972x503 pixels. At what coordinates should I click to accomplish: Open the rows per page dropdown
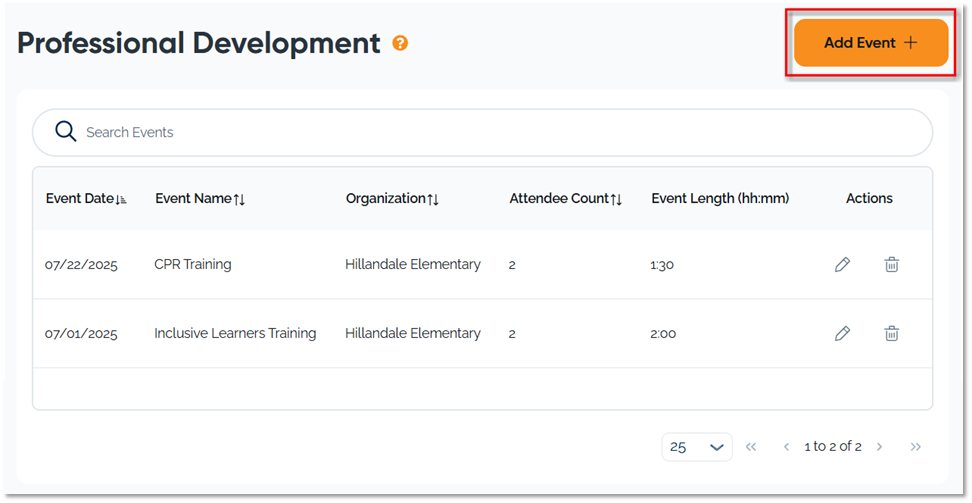pyautogui.click(x=697, y=447)
